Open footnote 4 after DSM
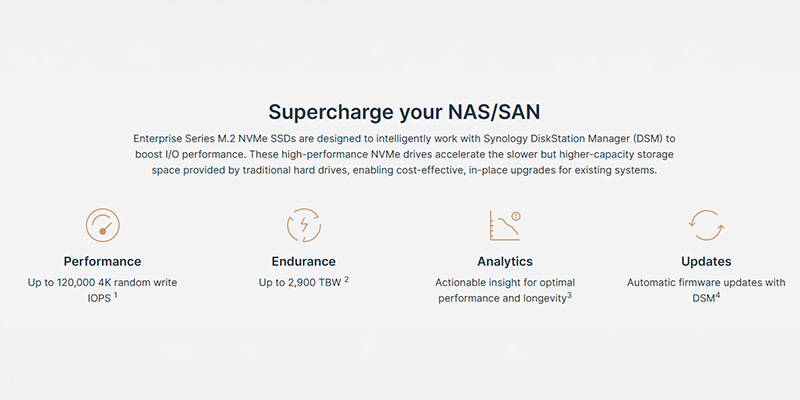 coord(718,296)
